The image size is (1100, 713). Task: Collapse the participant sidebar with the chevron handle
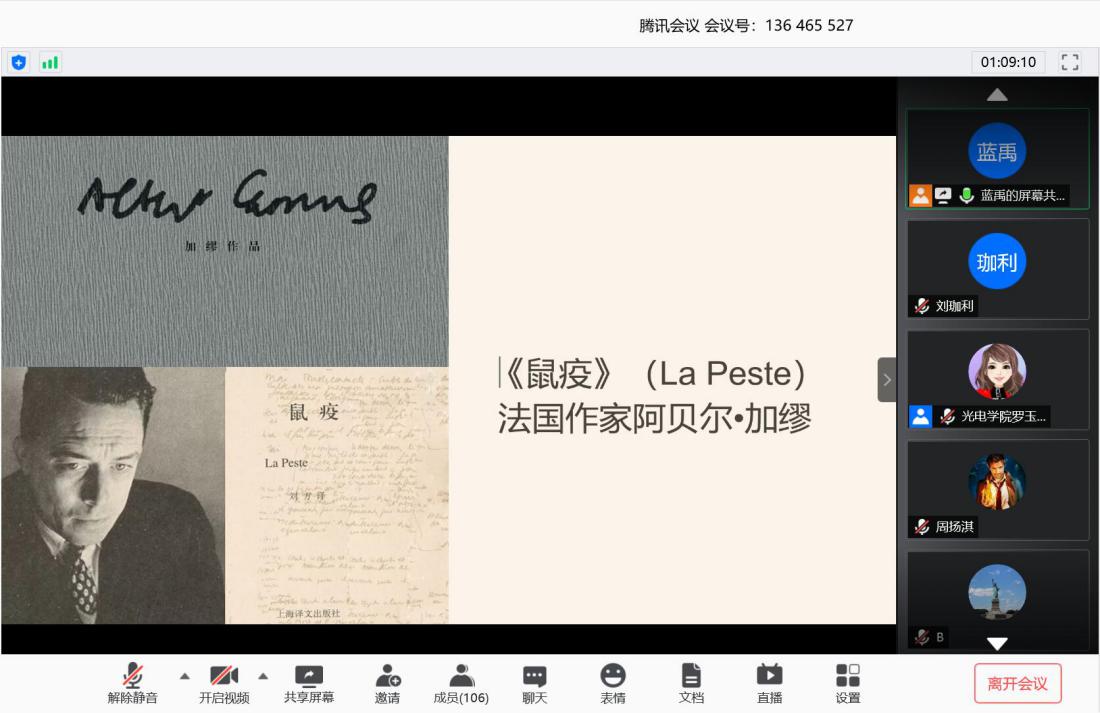tap(887, 380)
